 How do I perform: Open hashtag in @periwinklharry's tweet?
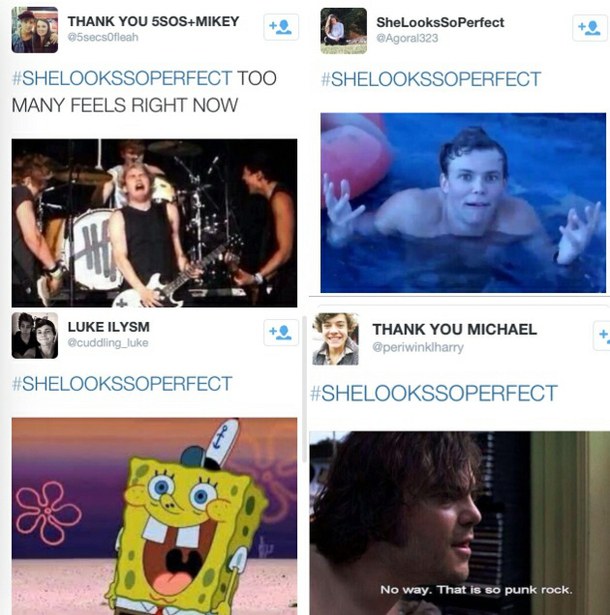click(433, 393)
